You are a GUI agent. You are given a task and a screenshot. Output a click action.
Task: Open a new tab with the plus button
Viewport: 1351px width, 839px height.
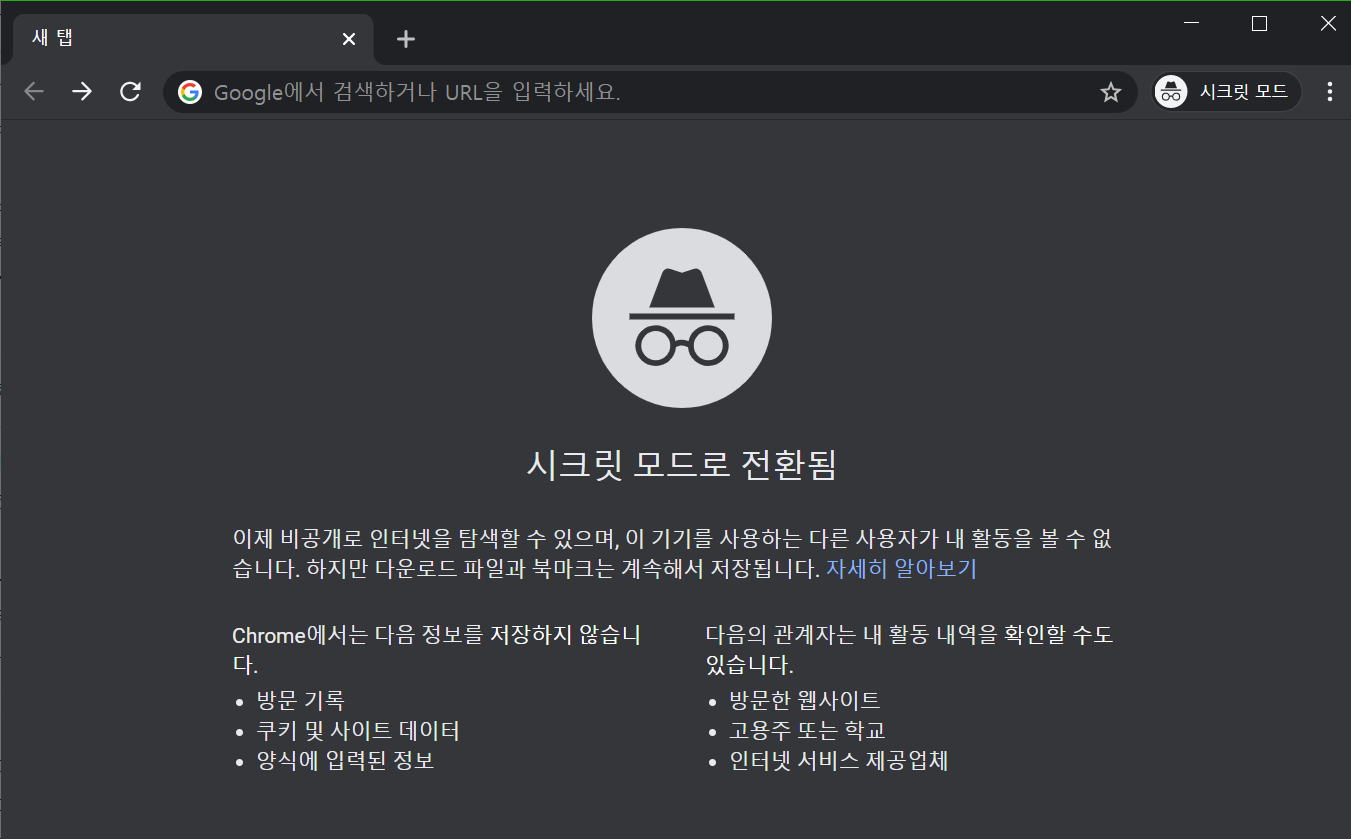click(405, 39)
